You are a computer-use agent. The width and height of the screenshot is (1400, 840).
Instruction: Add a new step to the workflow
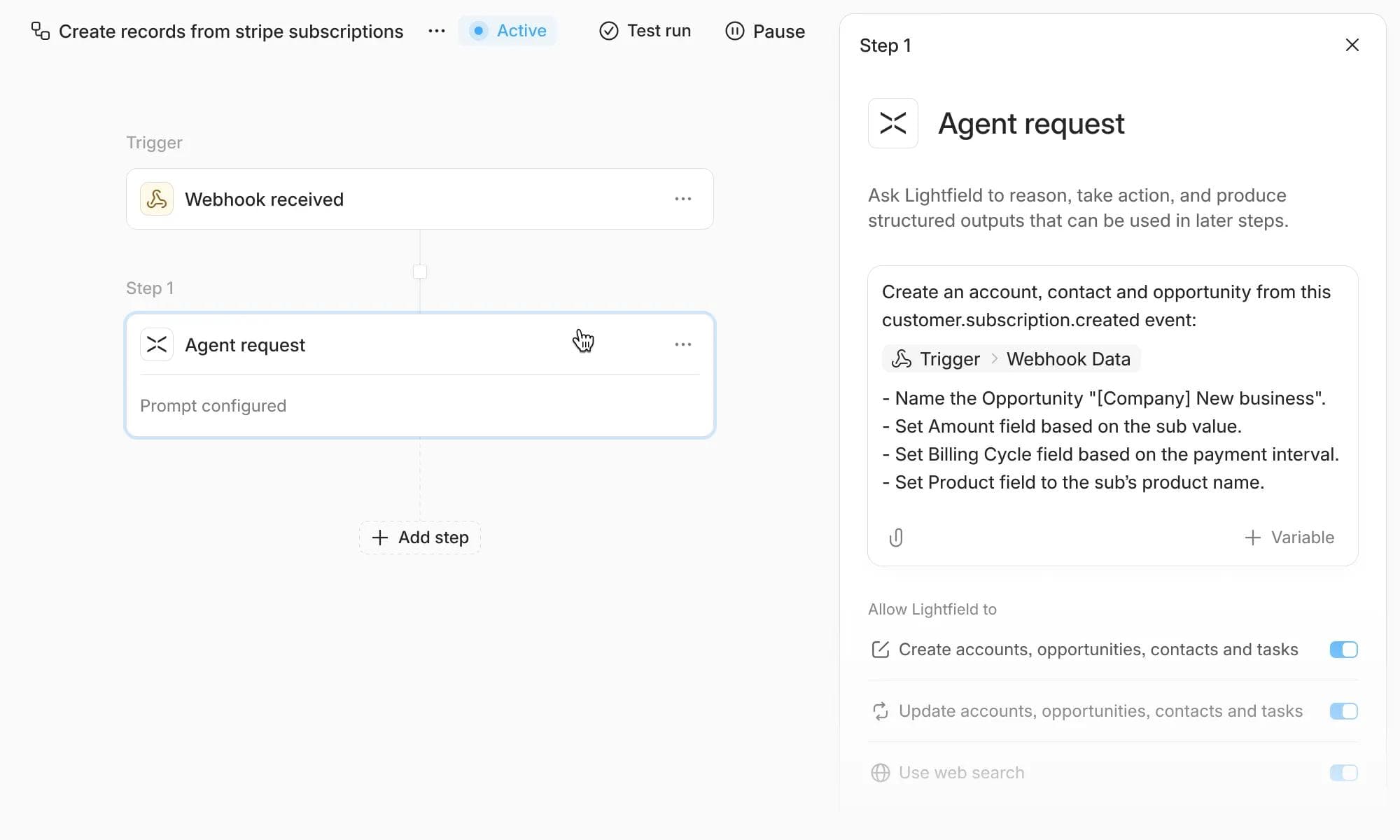point(420,538)
